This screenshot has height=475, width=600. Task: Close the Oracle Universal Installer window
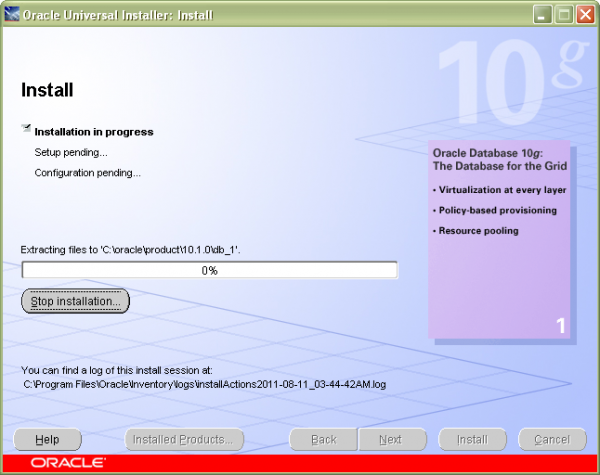click(x=586, y=15)
